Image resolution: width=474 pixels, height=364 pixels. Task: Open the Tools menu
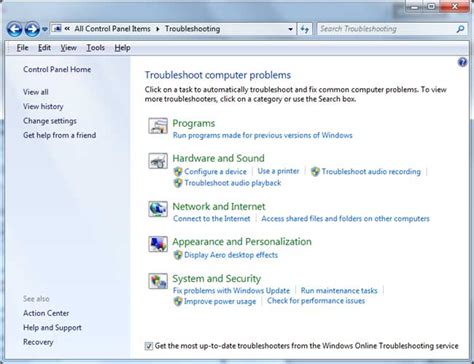coord(96,48)
